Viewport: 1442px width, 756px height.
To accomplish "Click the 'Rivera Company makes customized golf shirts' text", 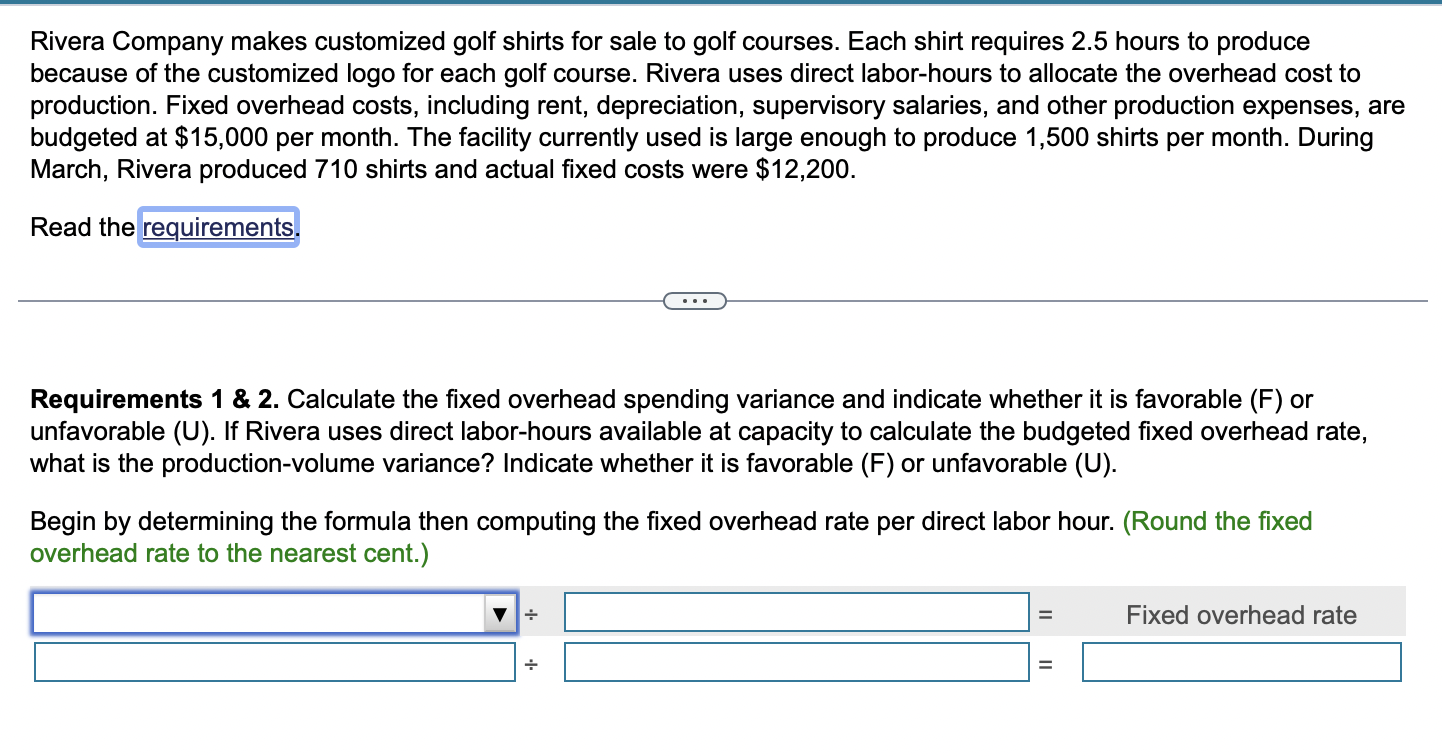I will (x=297, y=42).
